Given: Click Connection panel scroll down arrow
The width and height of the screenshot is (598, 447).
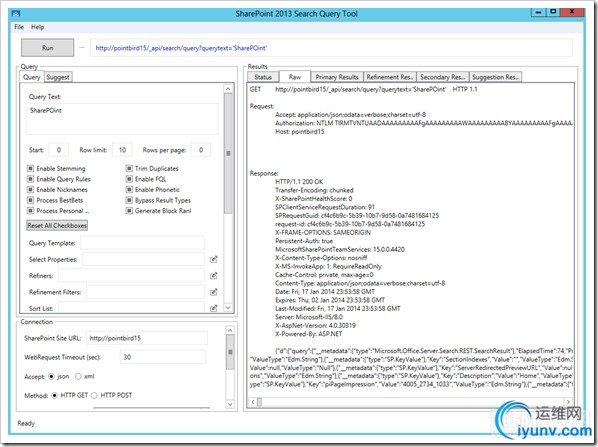Looking at the screenshot, I should tap(230, 404).
